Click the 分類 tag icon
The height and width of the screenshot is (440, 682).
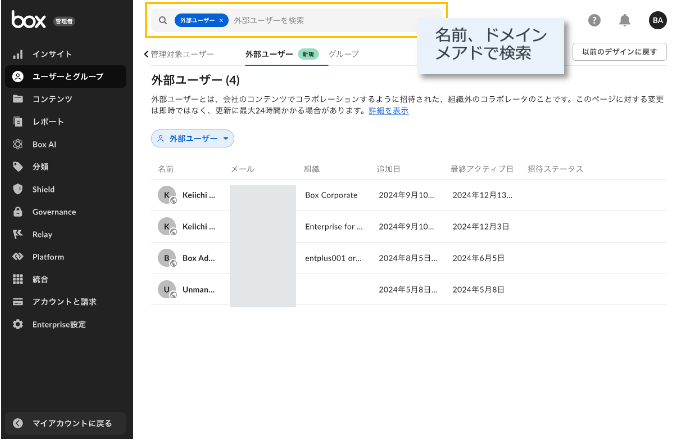pyautogui.click(x=18, y=167)
